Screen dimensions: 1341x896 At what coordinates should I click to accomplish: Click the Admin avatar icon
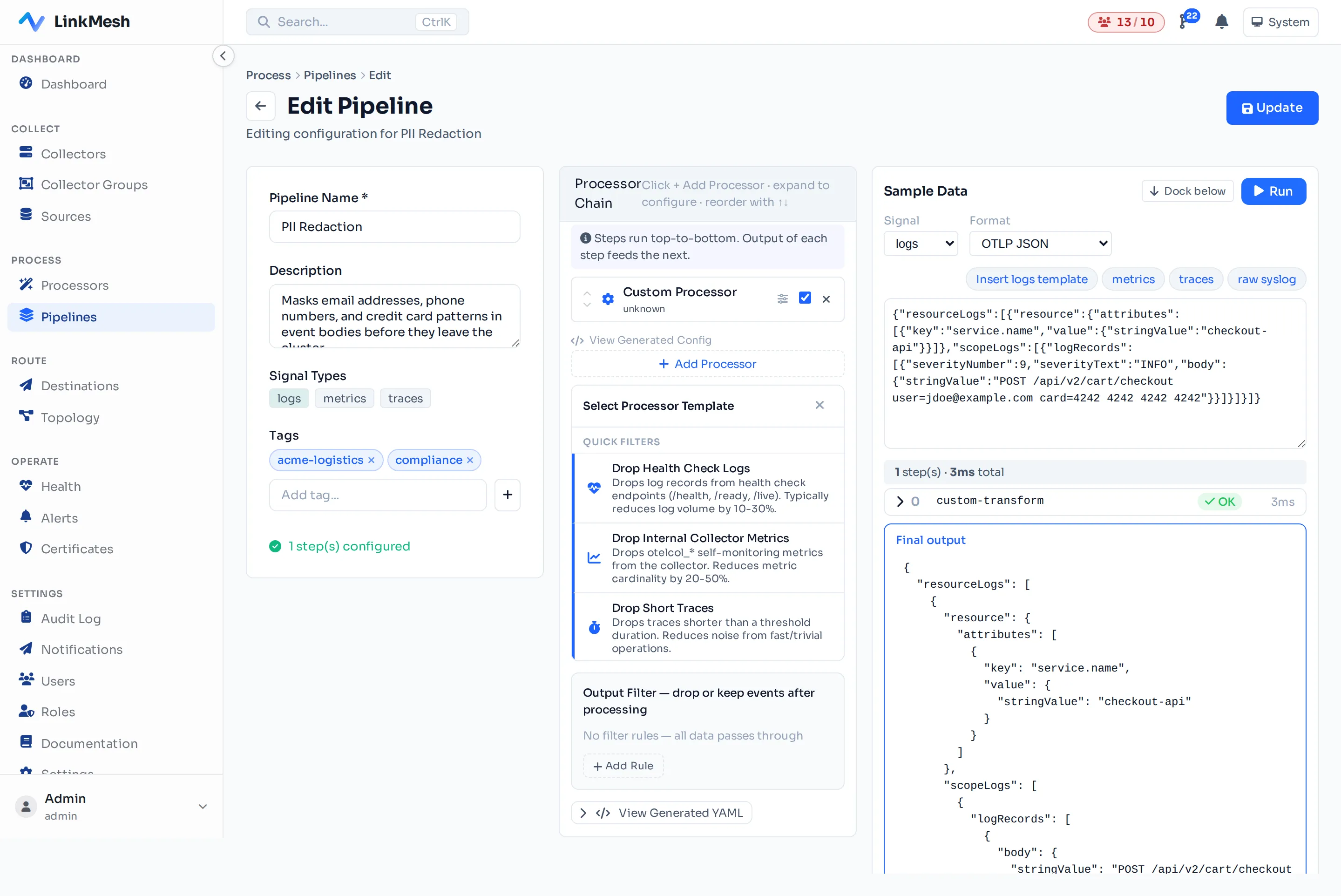(26, 806)
